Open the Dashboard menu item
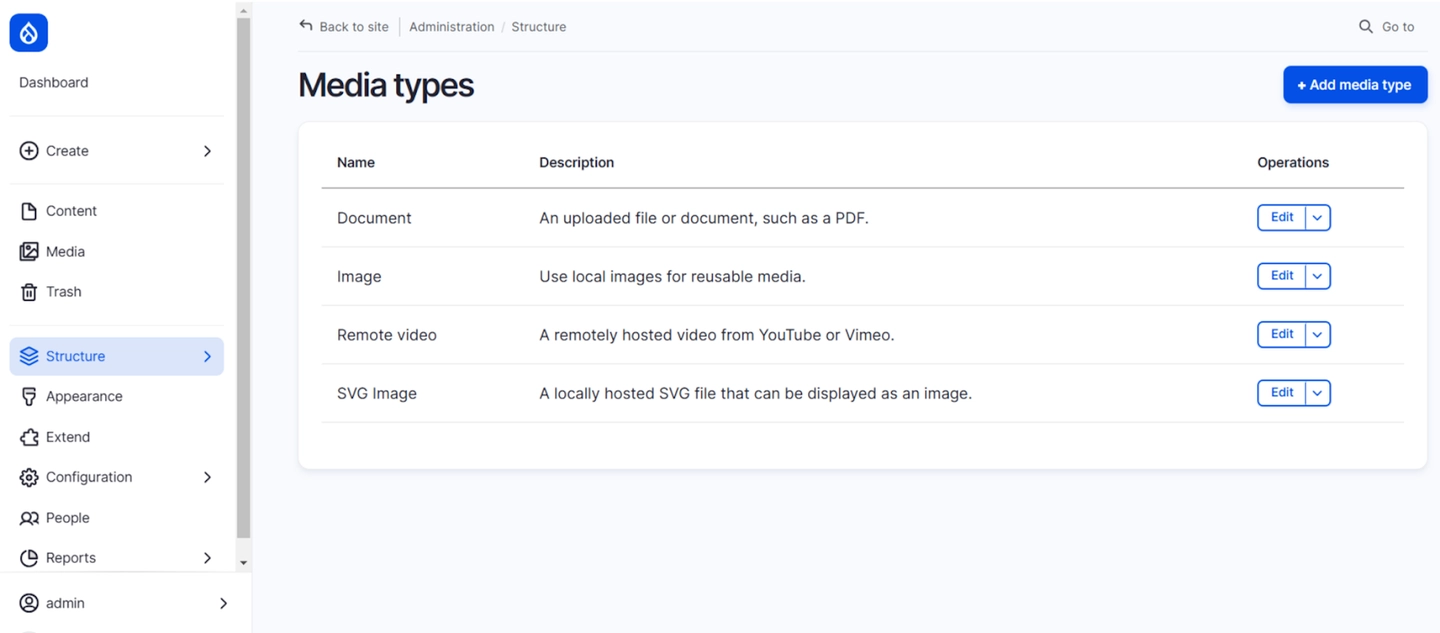 (54, 82)
